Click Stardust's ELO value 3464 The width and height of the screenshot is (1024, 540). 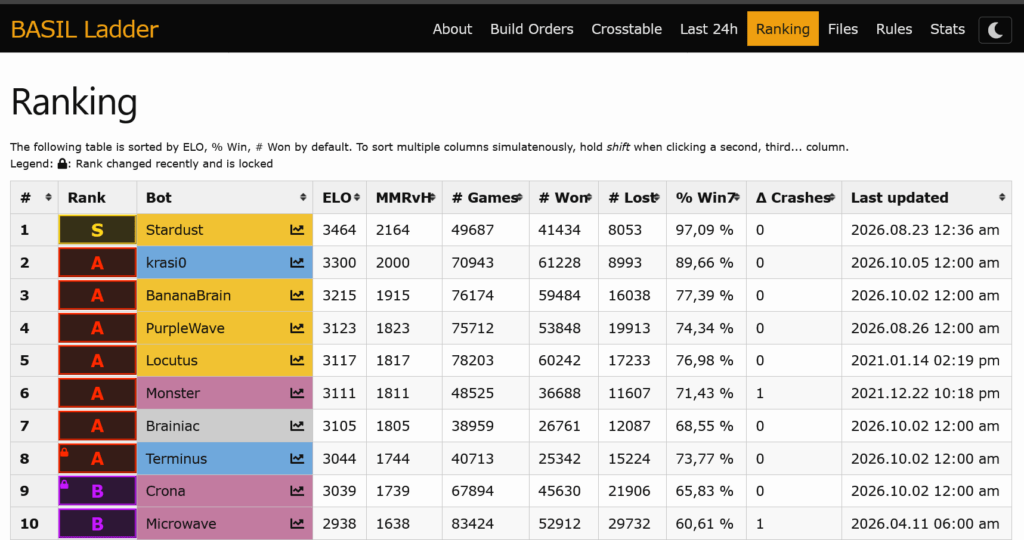[x=339, y=230]
